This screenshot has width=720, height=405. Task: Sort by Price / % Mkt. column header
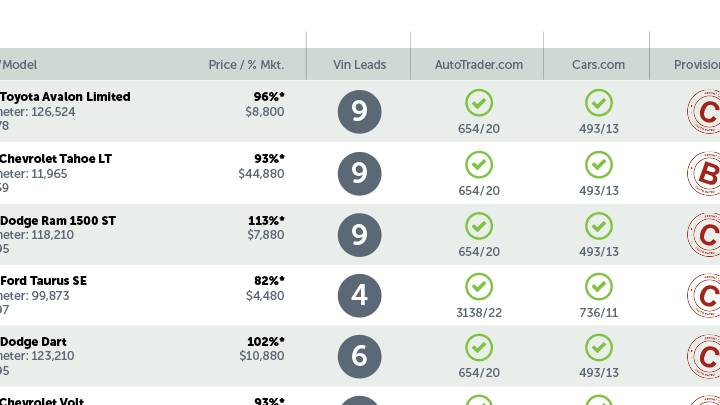pyautogui.click(x=247, y=65)
